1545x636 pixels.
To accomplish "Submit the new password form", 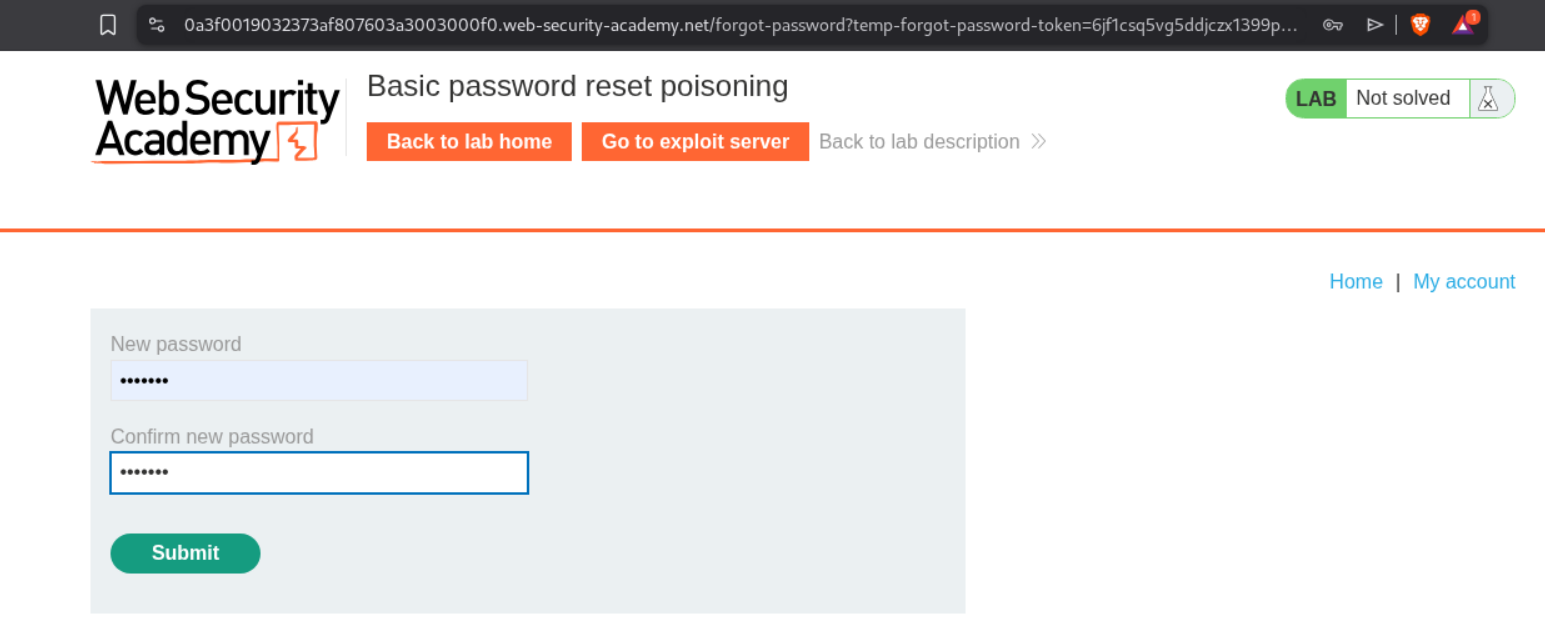I will [x=185, y=553].
